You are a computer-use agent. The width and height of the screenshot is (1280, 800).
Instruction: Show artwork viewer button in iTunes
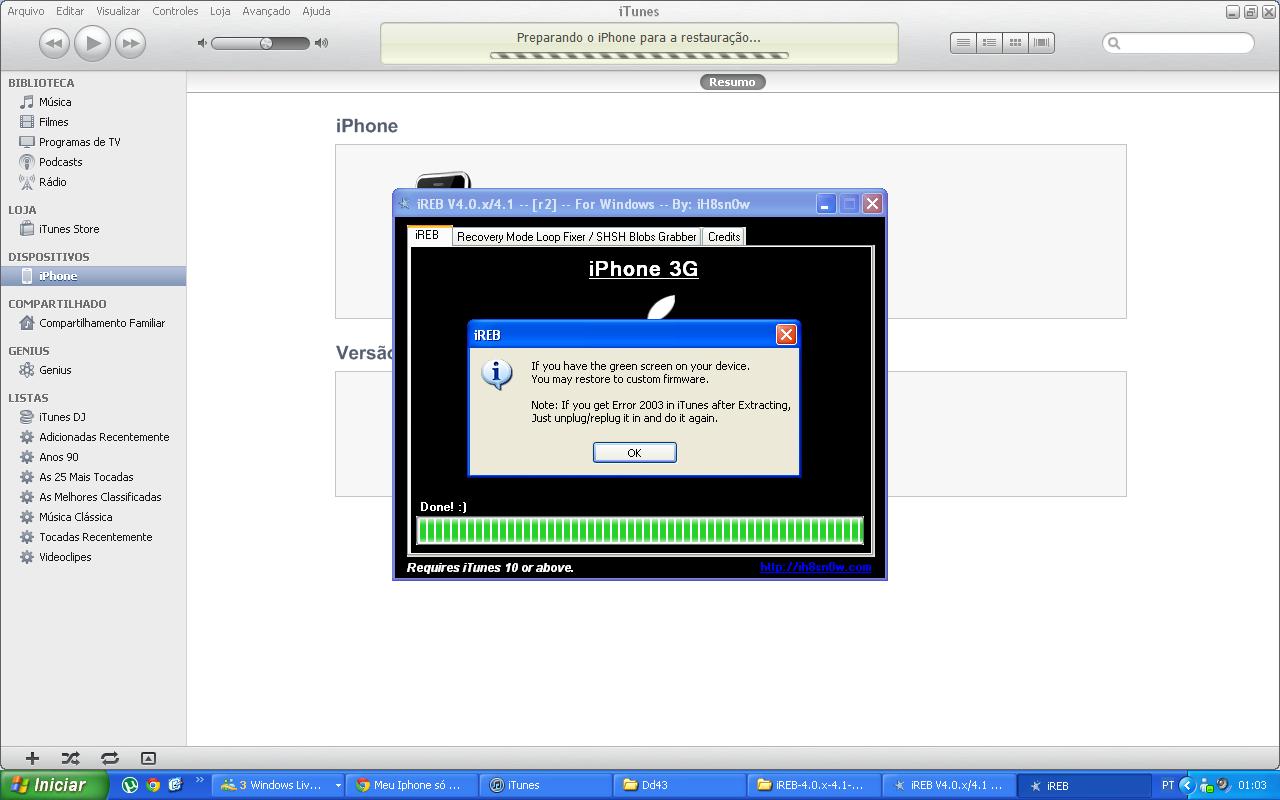tap(148, 758)
